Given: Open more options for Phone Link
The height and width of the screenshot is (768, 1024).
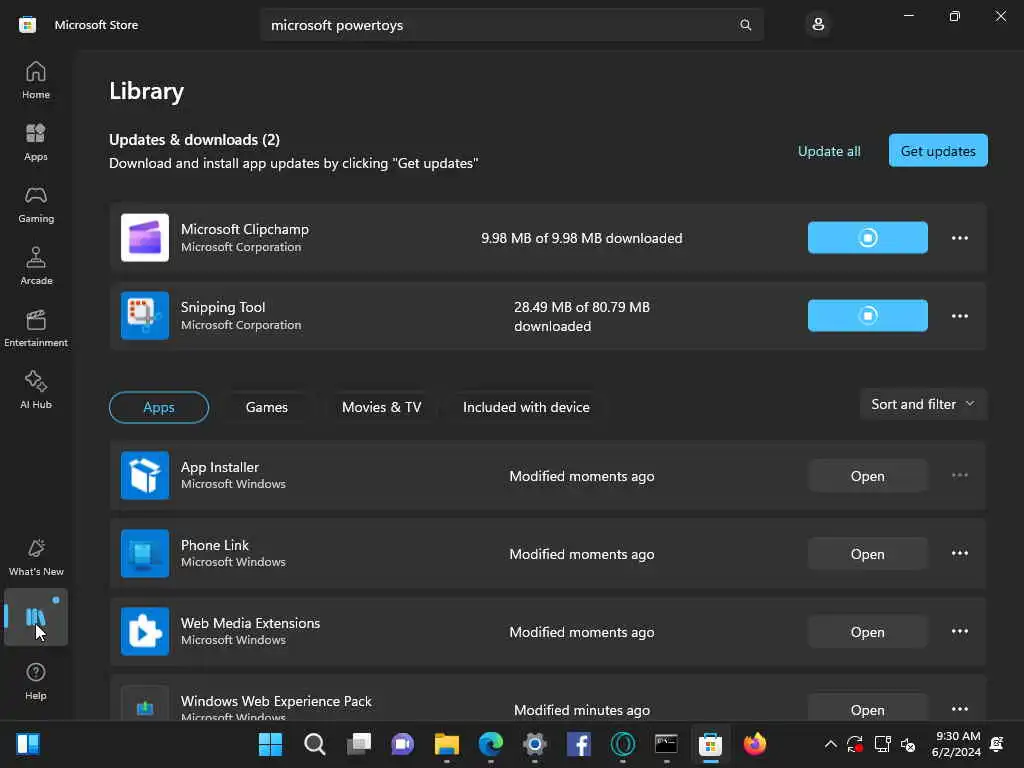Looking at the screenshot, I should coord(959,554).
